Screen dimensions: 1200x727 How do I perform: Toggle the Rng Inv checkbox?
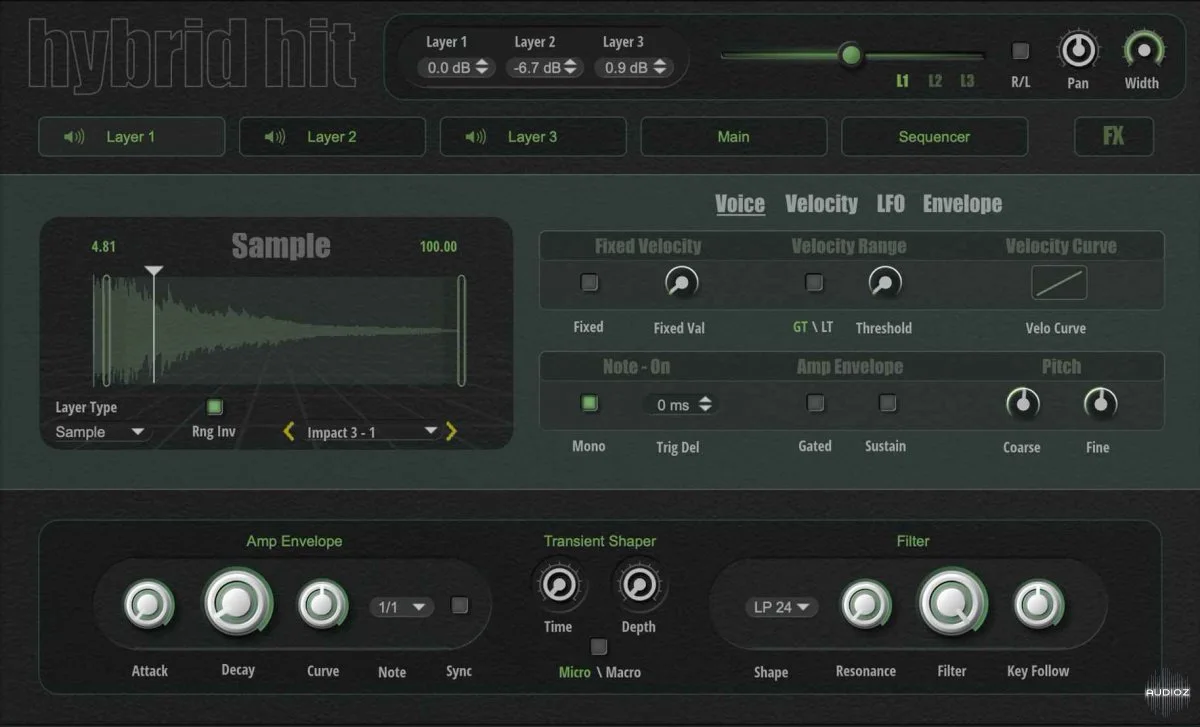click(214, 407)
